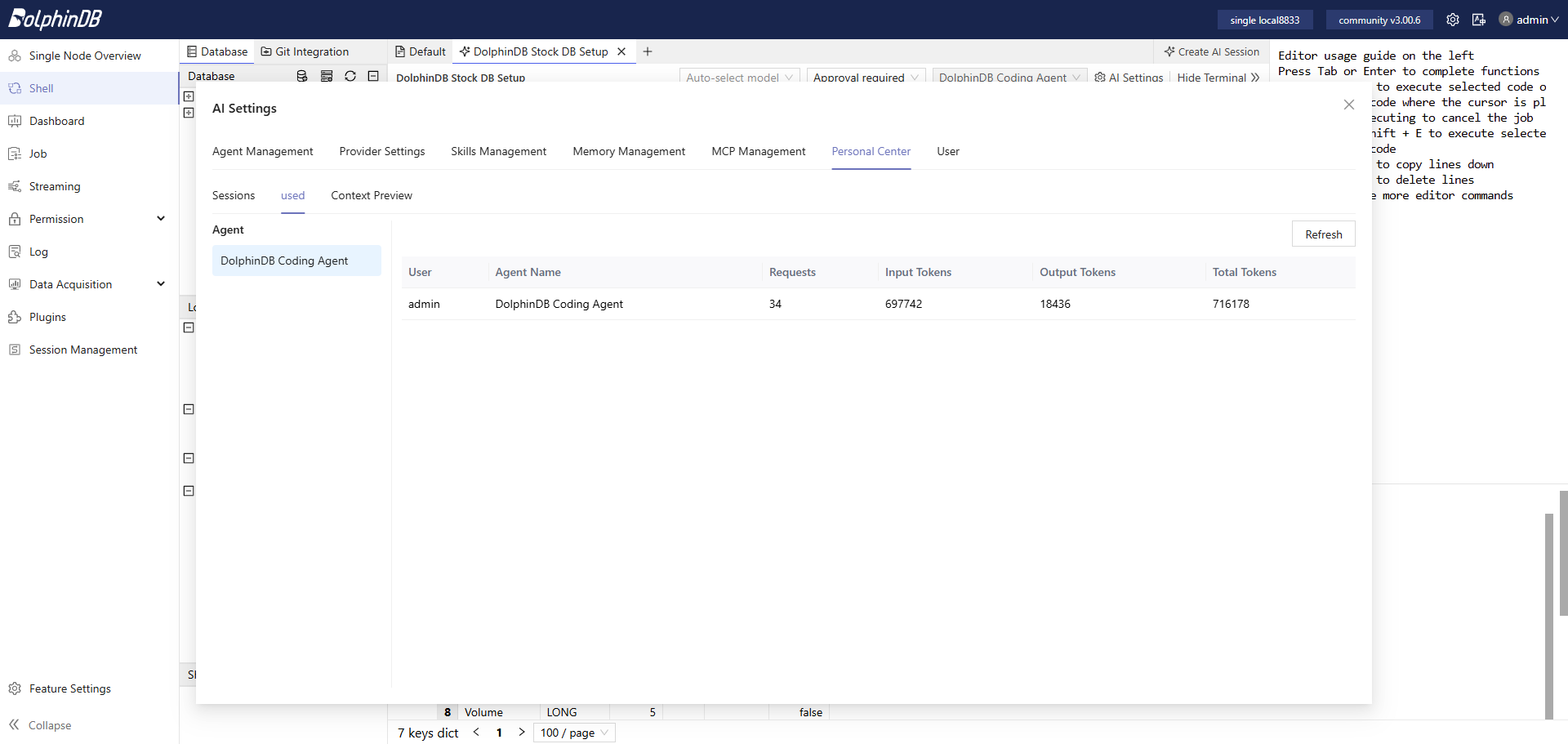Screen dimensions: 1568x744
Task: Select the Personal Center tab
Action: click(871, 151)
